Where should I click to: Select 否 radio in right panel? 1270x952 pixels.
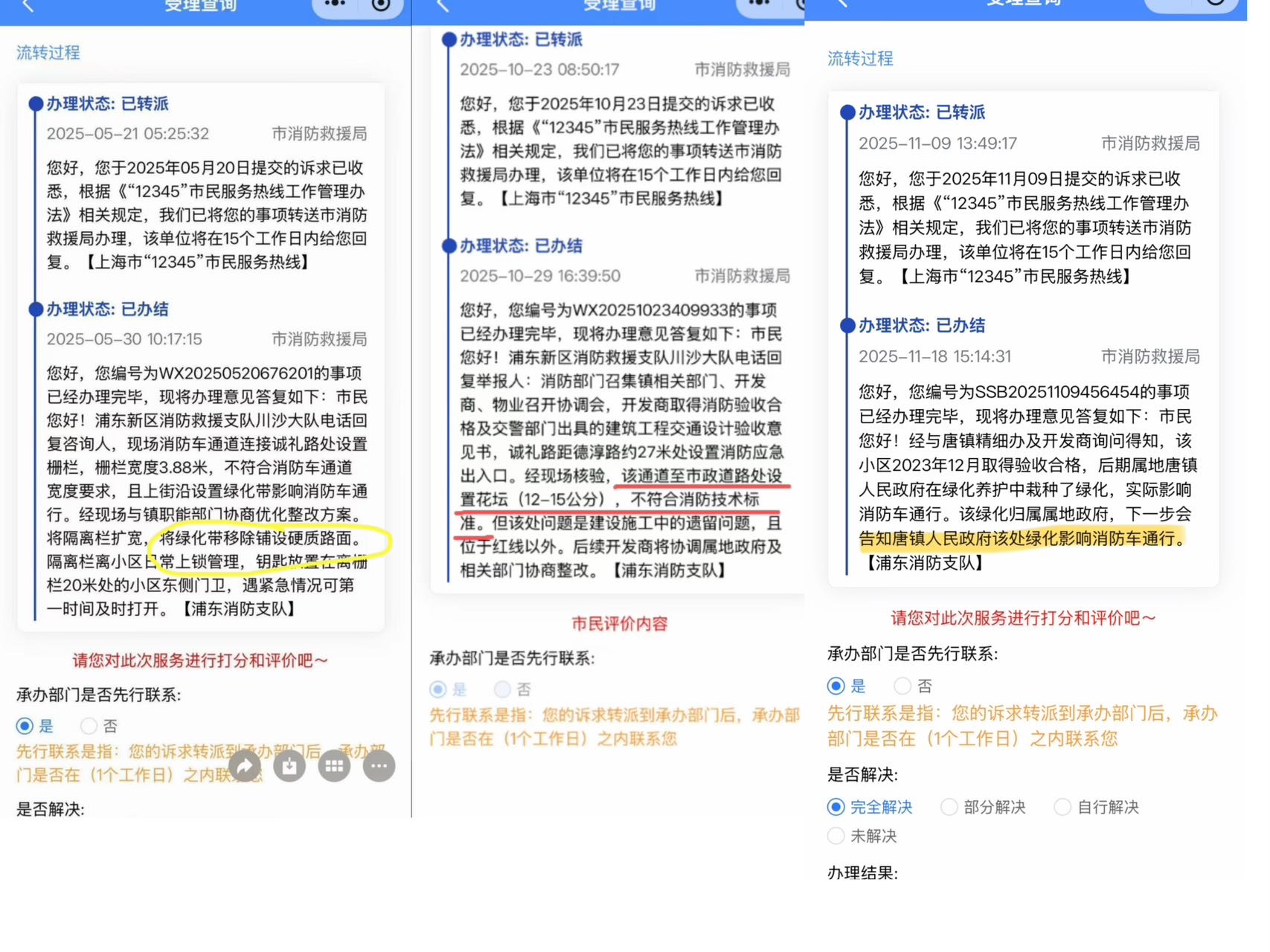point(902,686)
